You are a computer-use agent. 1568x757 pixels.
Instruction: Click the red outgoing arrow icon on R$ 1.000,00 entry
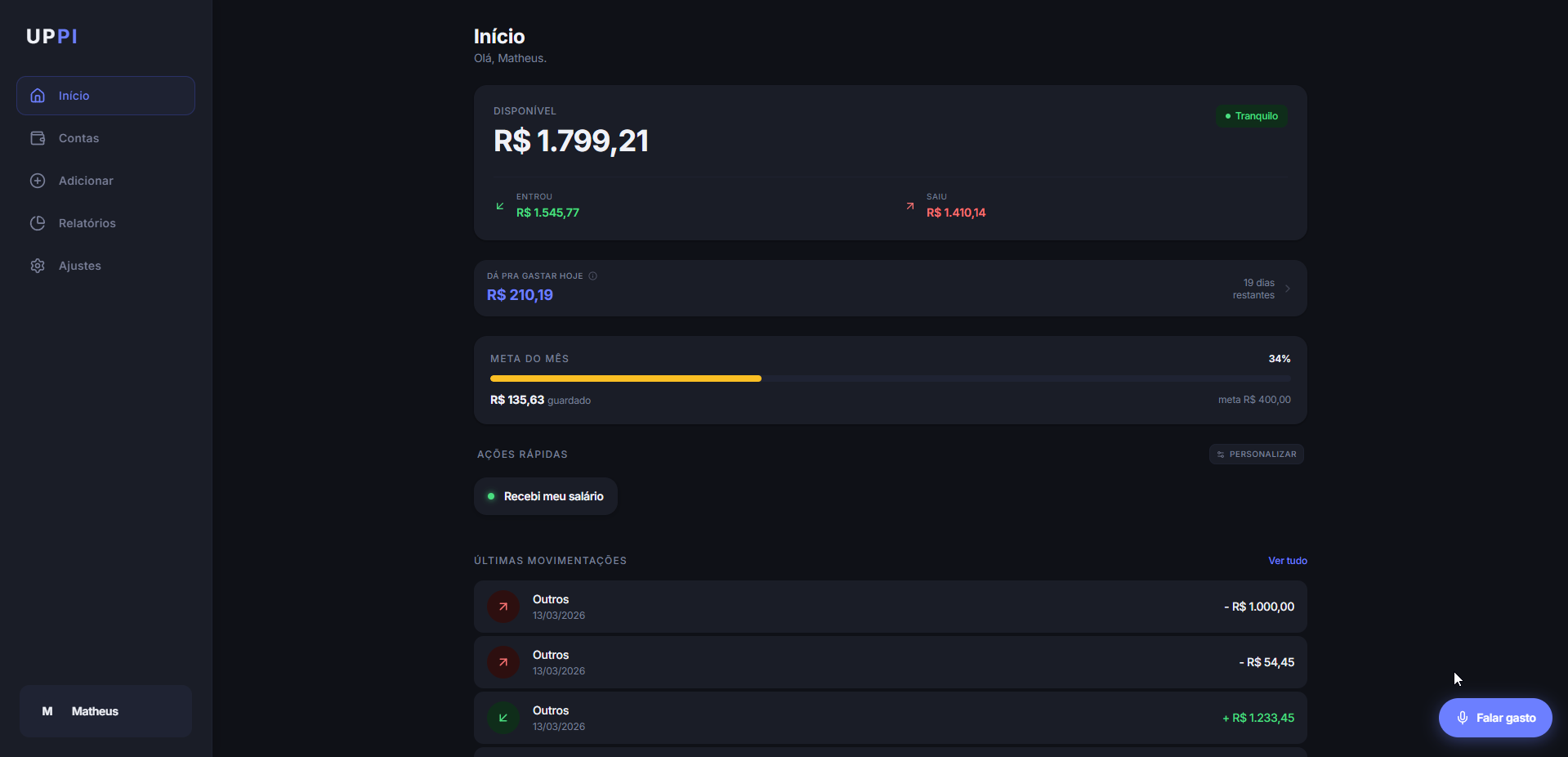pyautogui.click(x=503, y=607)
